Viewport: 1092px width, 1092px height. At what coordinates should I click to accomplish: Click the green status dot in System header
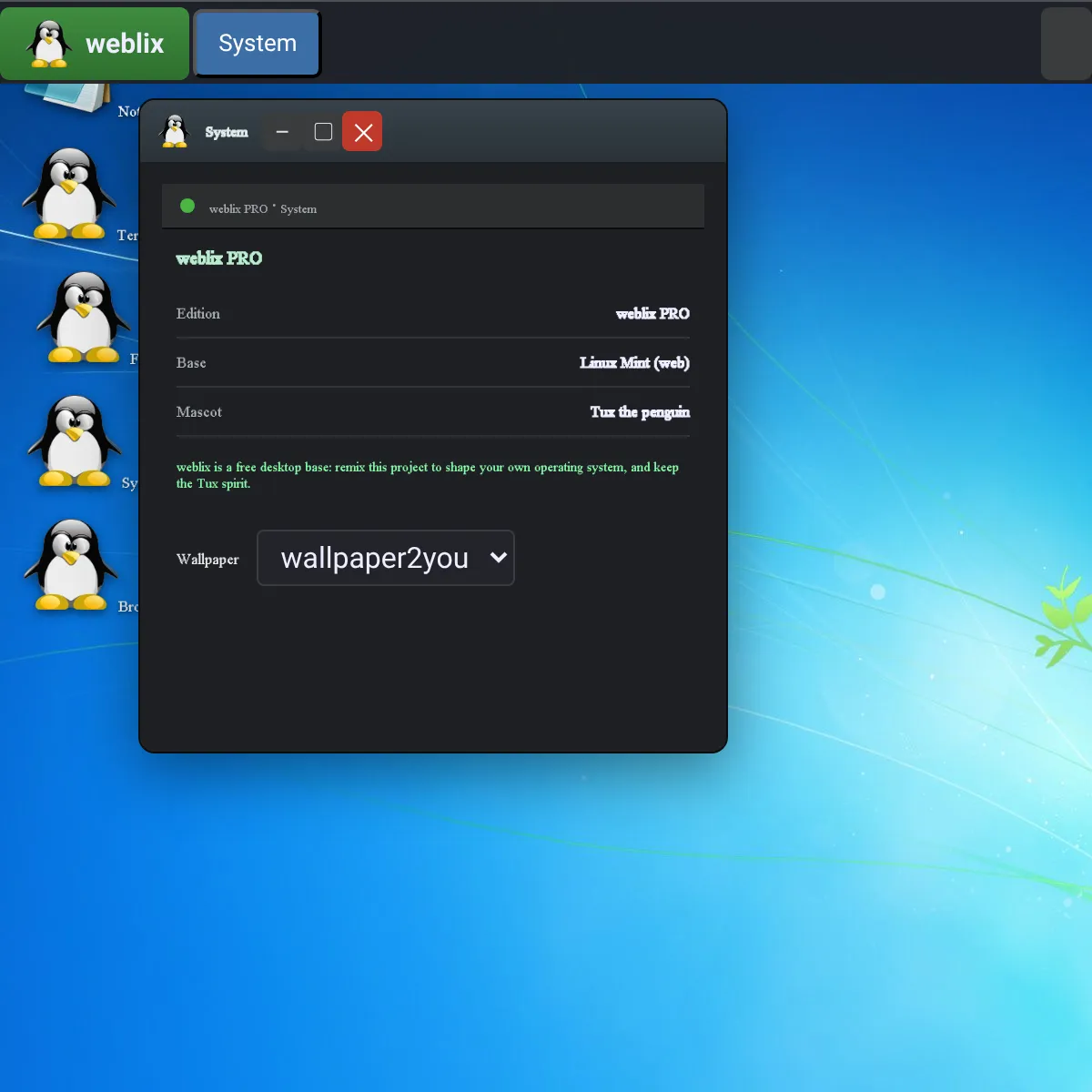(x=187, y=206)
